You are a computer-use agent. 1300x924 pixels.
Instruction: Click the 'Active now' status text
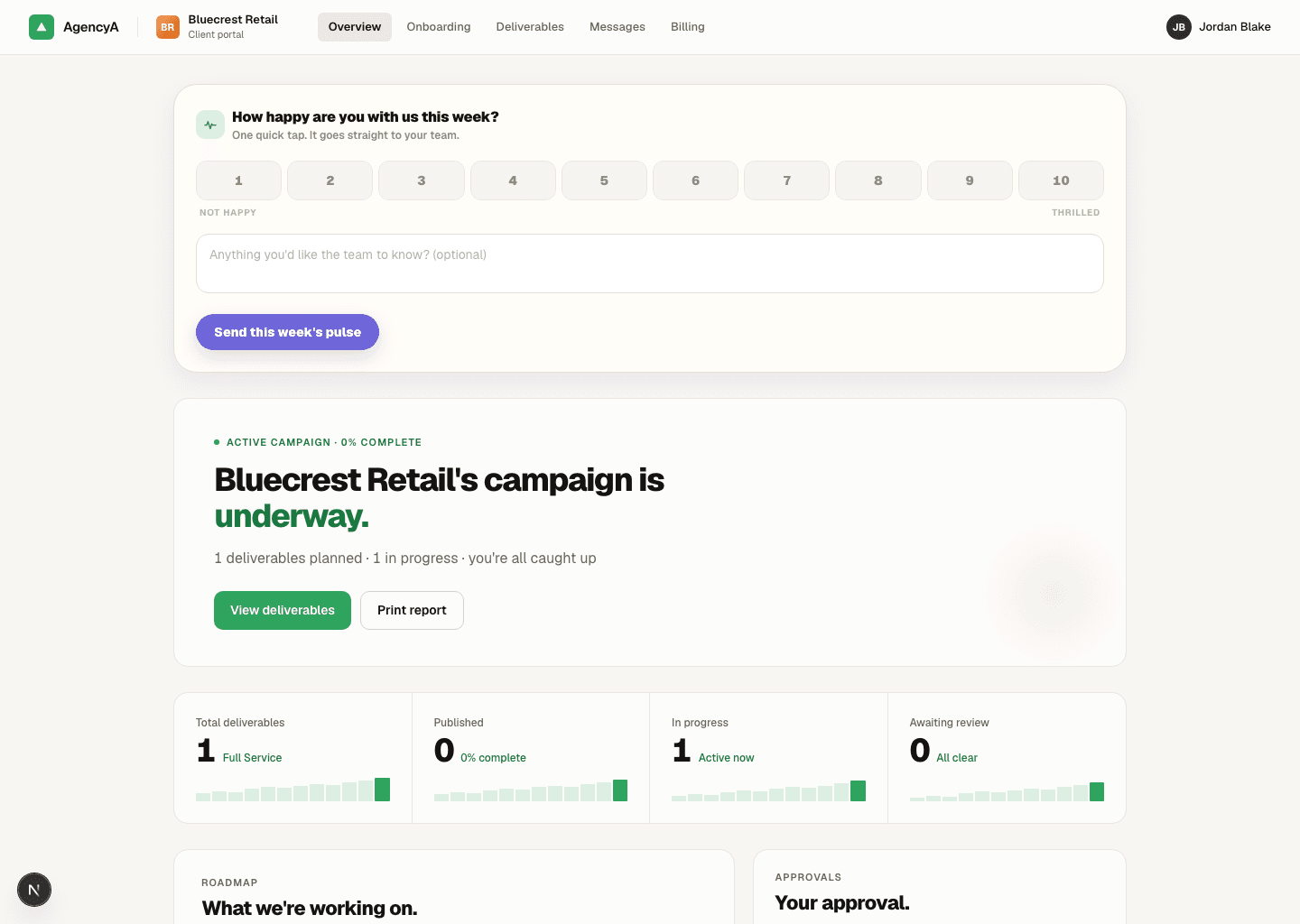(726, 758)
